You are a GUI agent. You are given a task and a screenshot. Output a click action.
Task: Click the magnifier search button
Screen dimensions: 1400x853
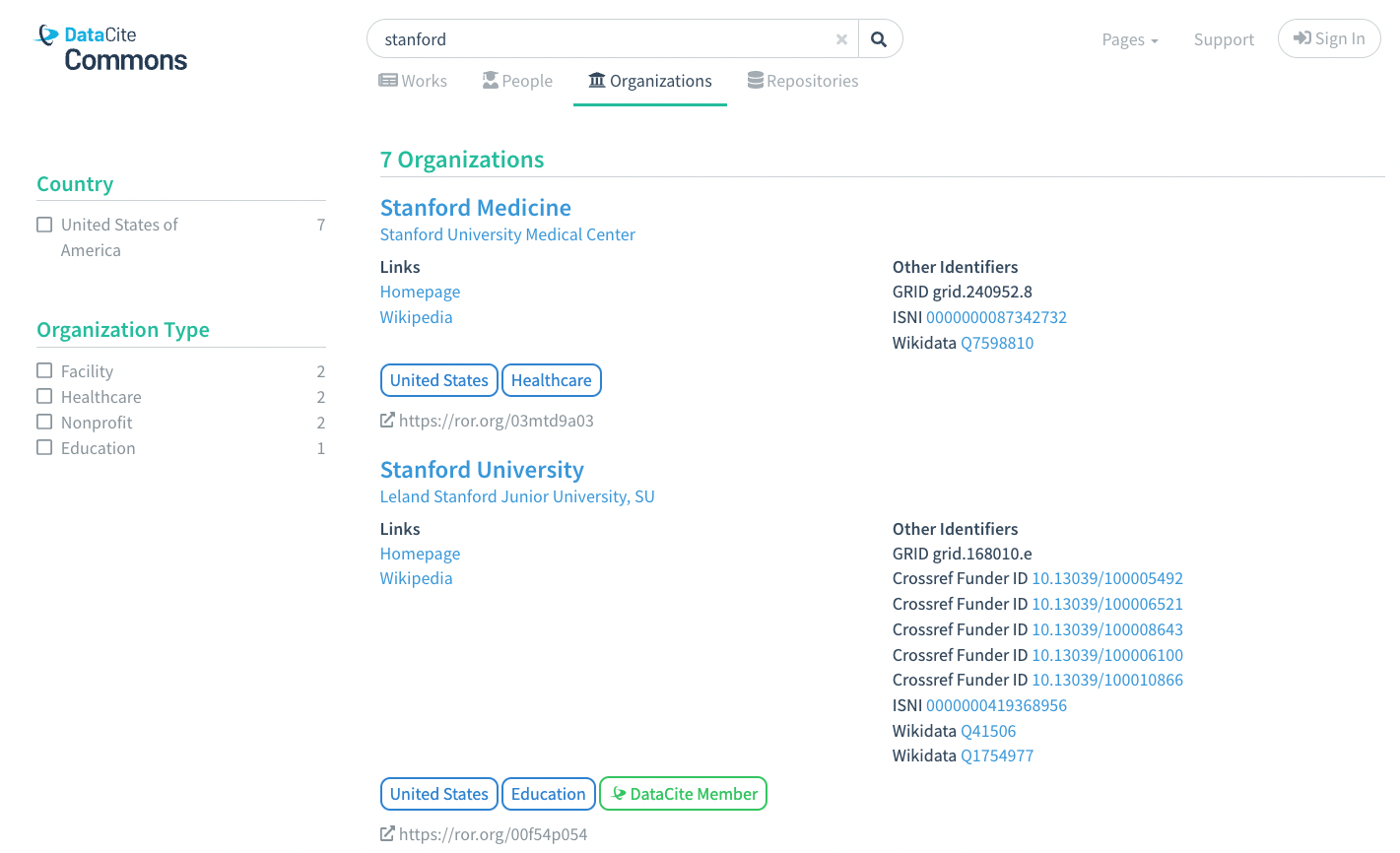(x=880, y=39)
